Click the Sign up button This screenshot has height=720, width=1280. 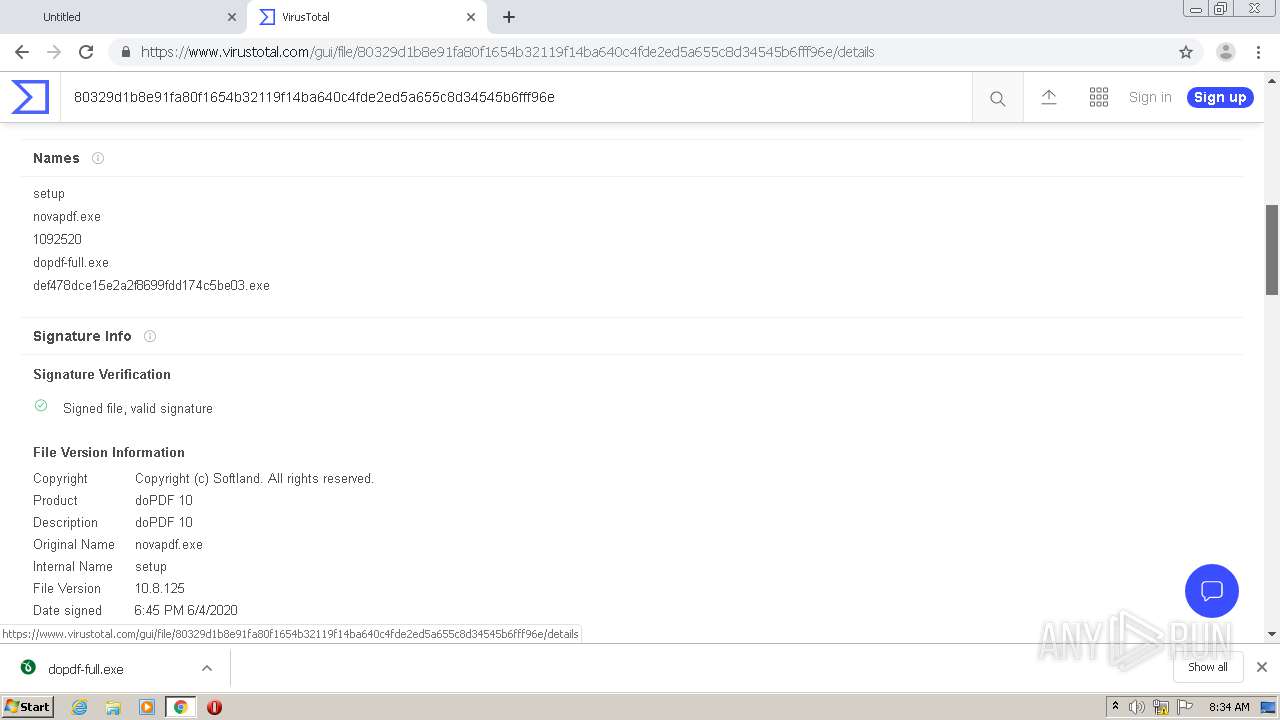[x=1220, y=97]
